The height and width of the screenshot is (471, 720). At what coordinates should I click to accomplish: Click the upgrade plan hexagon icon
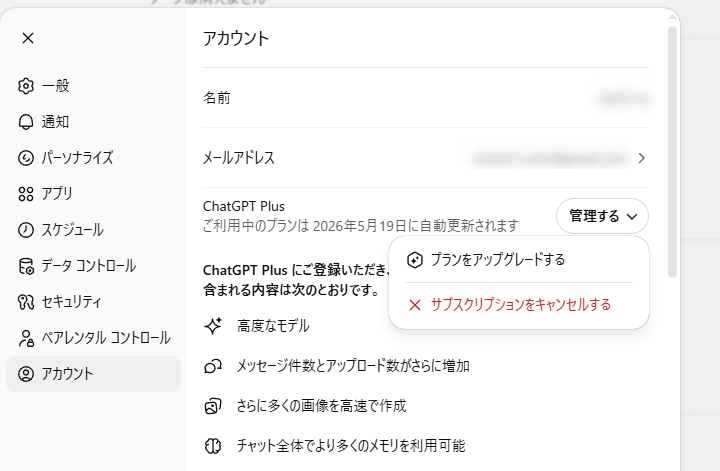pos(415,260)
